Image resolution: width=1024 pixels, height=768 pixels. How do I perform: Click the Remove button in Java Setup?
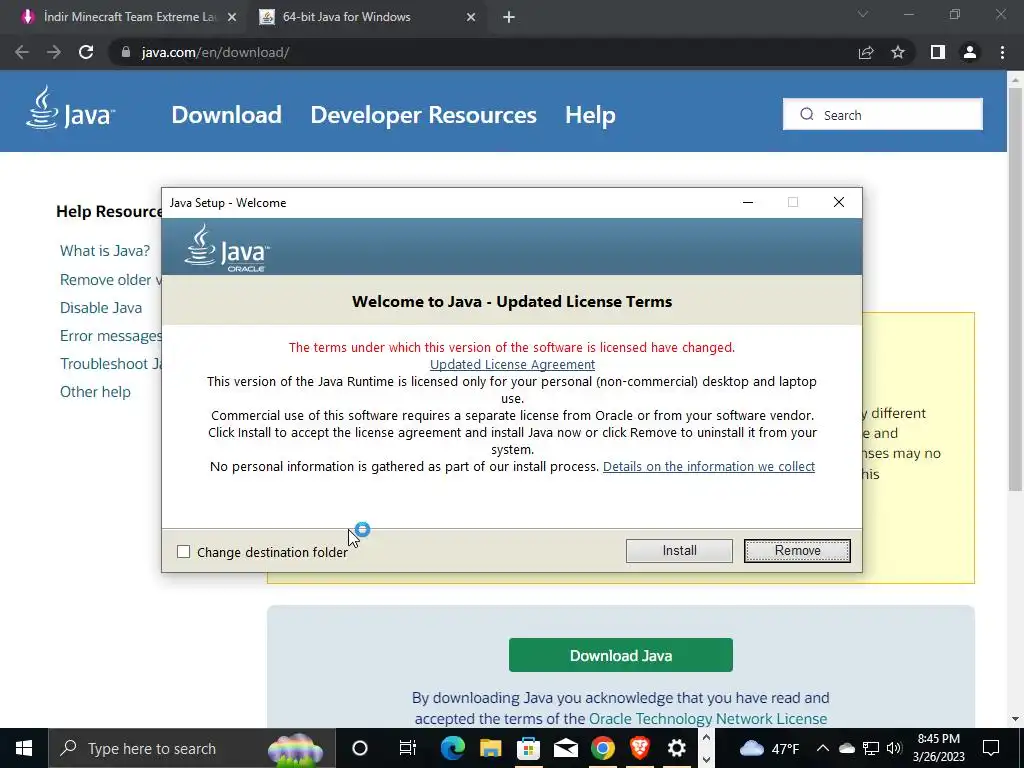tap(797, 551)
